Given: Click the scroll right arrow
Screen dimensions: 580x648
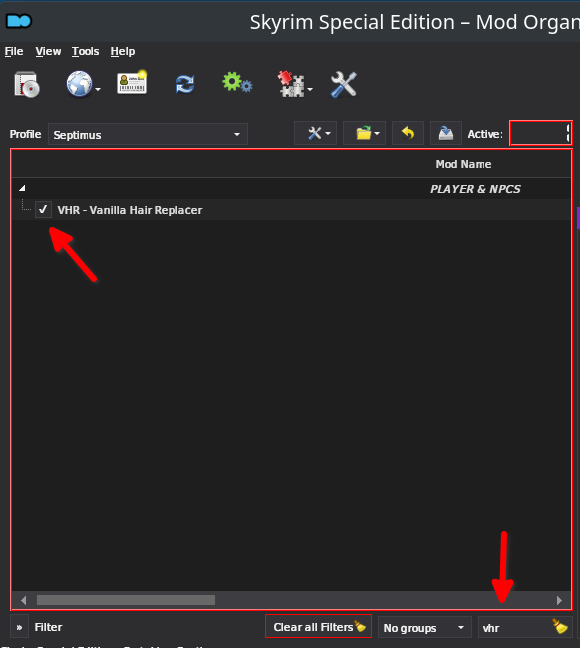Looking at the screenshot, I should click(559, 600).
